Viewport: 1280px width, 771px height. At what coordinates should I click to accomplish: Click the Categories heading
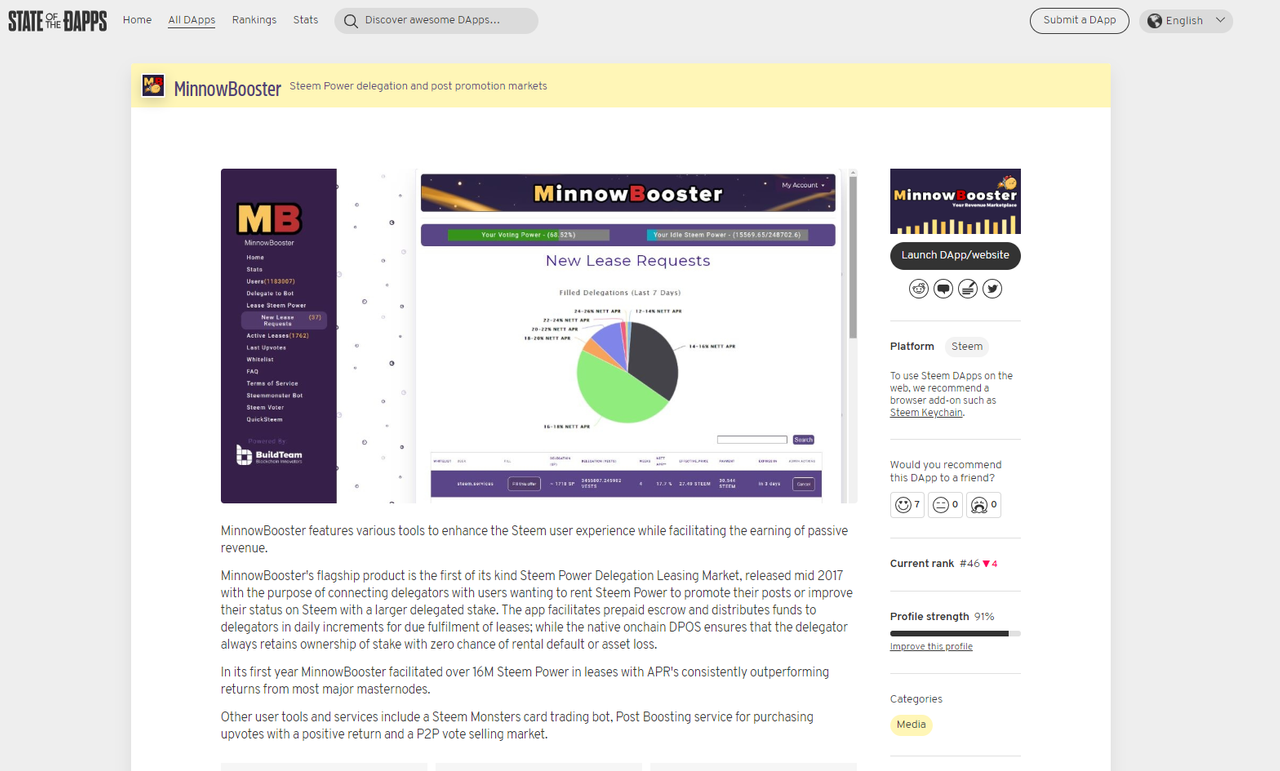[916, 700]
